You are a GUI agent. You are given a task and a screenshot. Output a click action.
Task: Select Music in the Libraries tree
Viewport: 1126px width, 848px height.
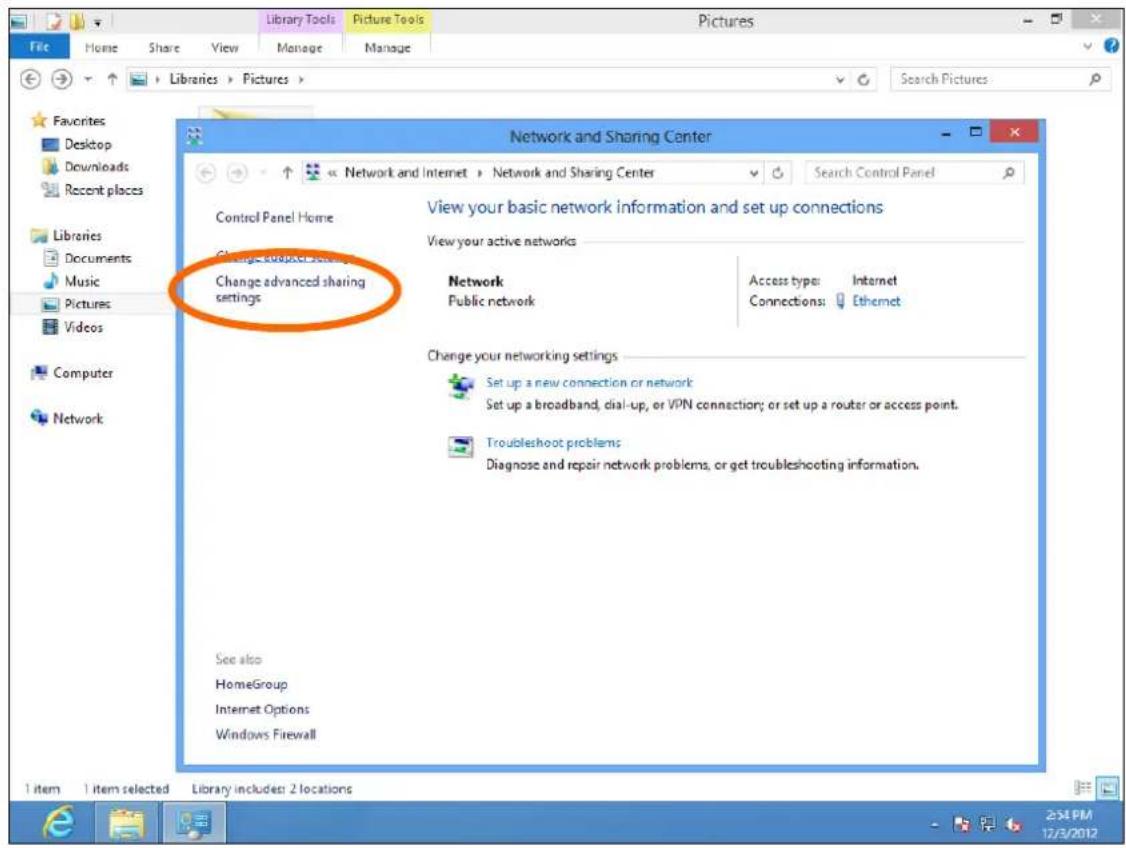82,281
